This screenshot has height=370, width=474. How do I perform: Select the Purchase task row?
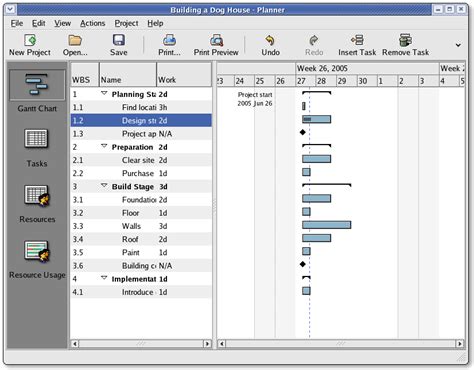click(x=141, y=173)
